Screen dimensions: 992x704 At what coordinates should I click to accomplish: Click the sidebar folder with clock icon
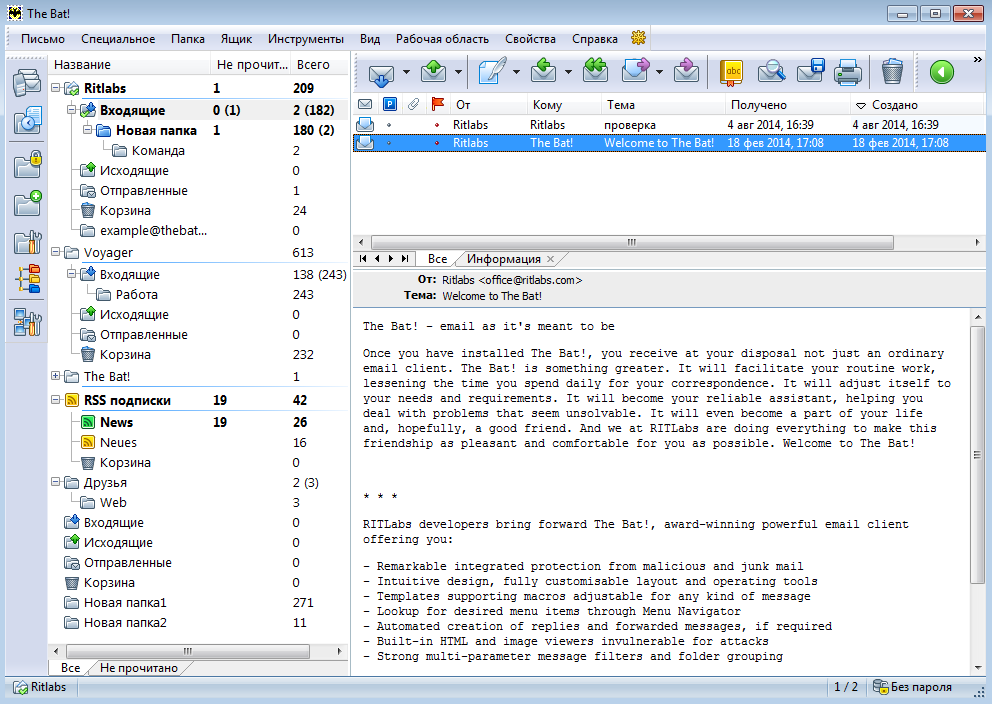[x=27, y=120]
